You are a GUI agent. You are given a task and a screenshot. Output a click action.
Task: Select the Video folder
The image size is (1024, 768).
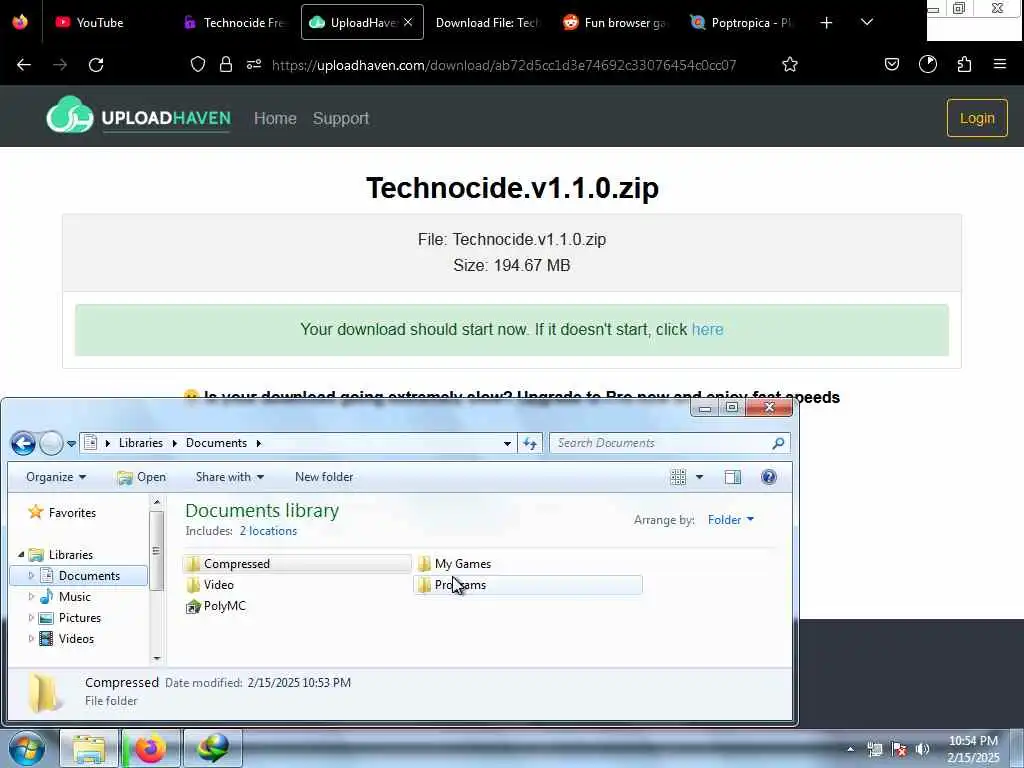click(x=218, y=584)
